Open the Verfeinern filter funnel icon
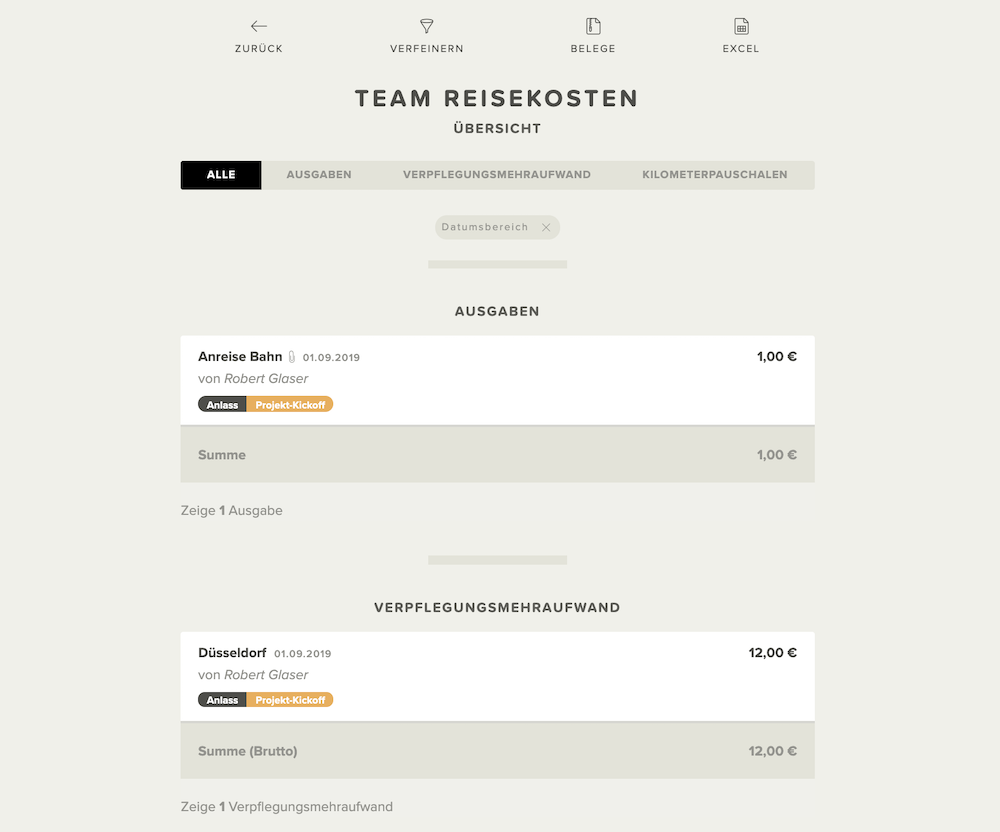The height and width of the screenshot is (832, 1000). click(x=427, y=26)
